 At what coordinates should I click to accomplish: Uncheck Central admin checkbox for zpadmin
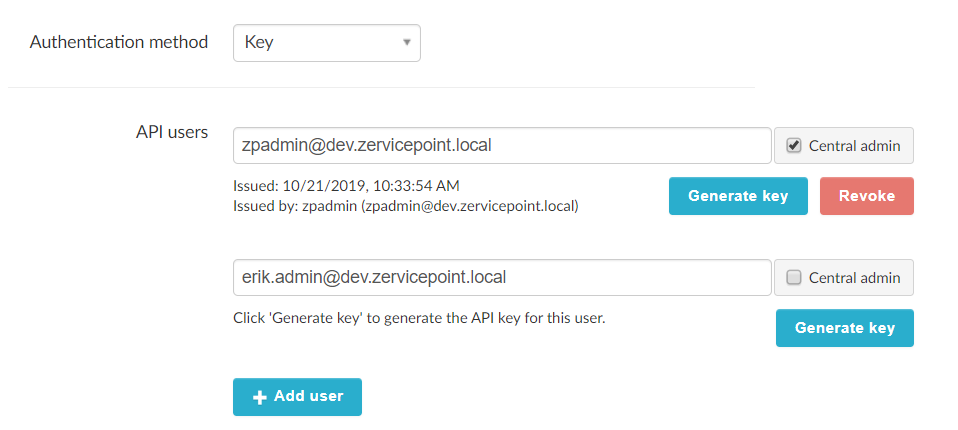(794, 146)
